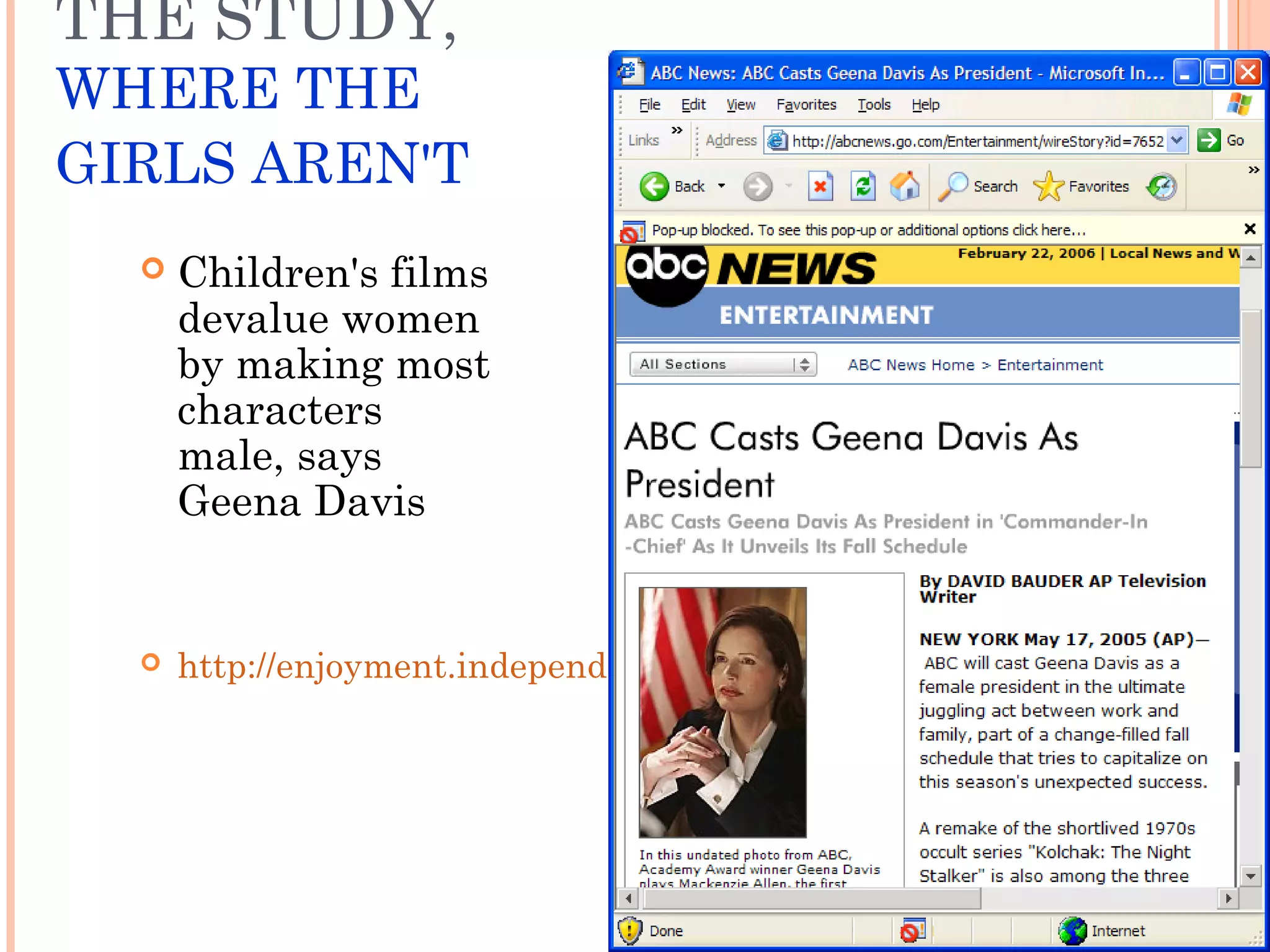Click the security shield icon in the status bar
Image resolution: width=1270 pixels, height=952 pixels.
point(630,930)
